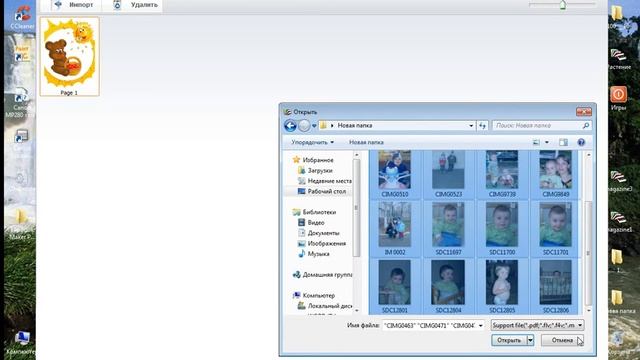
Task: Select Избранное in the navigation tree
Action: [x=313, y=160]
